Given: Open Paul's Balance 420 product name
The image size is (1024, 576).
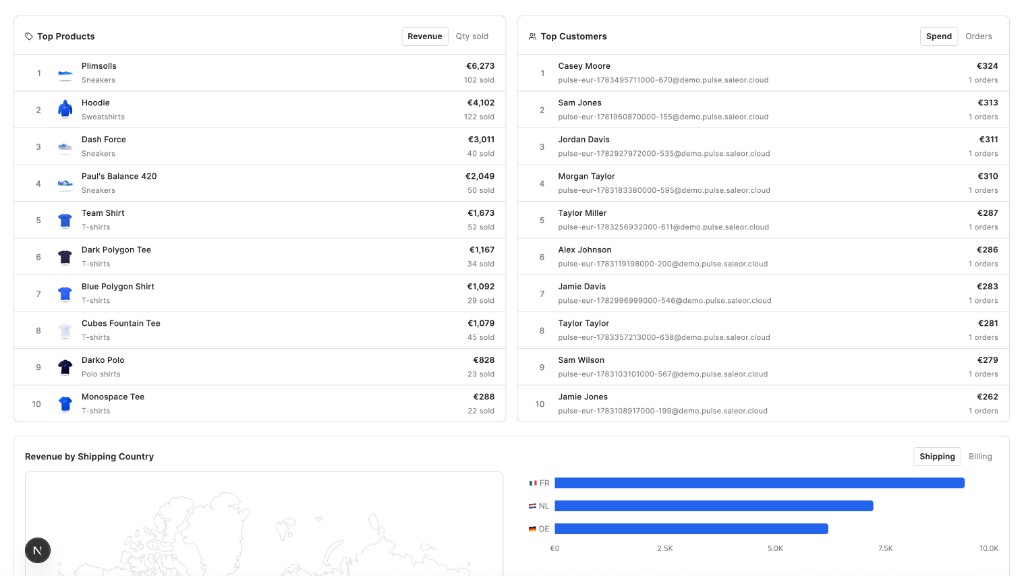Looking at the screenshot, I should (119, 176).
